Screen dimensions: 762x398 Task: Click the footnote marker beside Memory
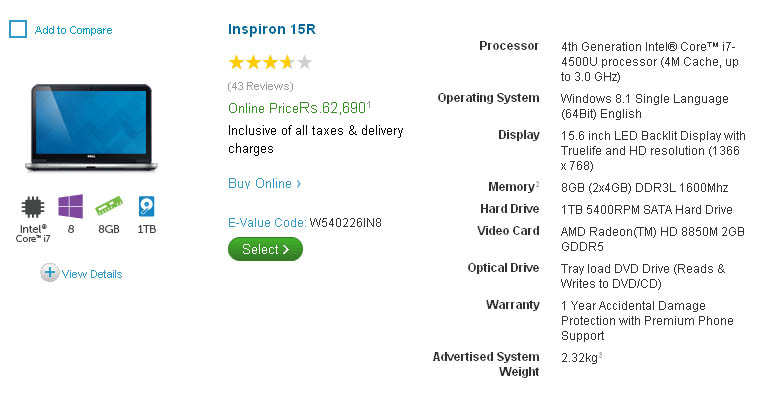[537, 184]
